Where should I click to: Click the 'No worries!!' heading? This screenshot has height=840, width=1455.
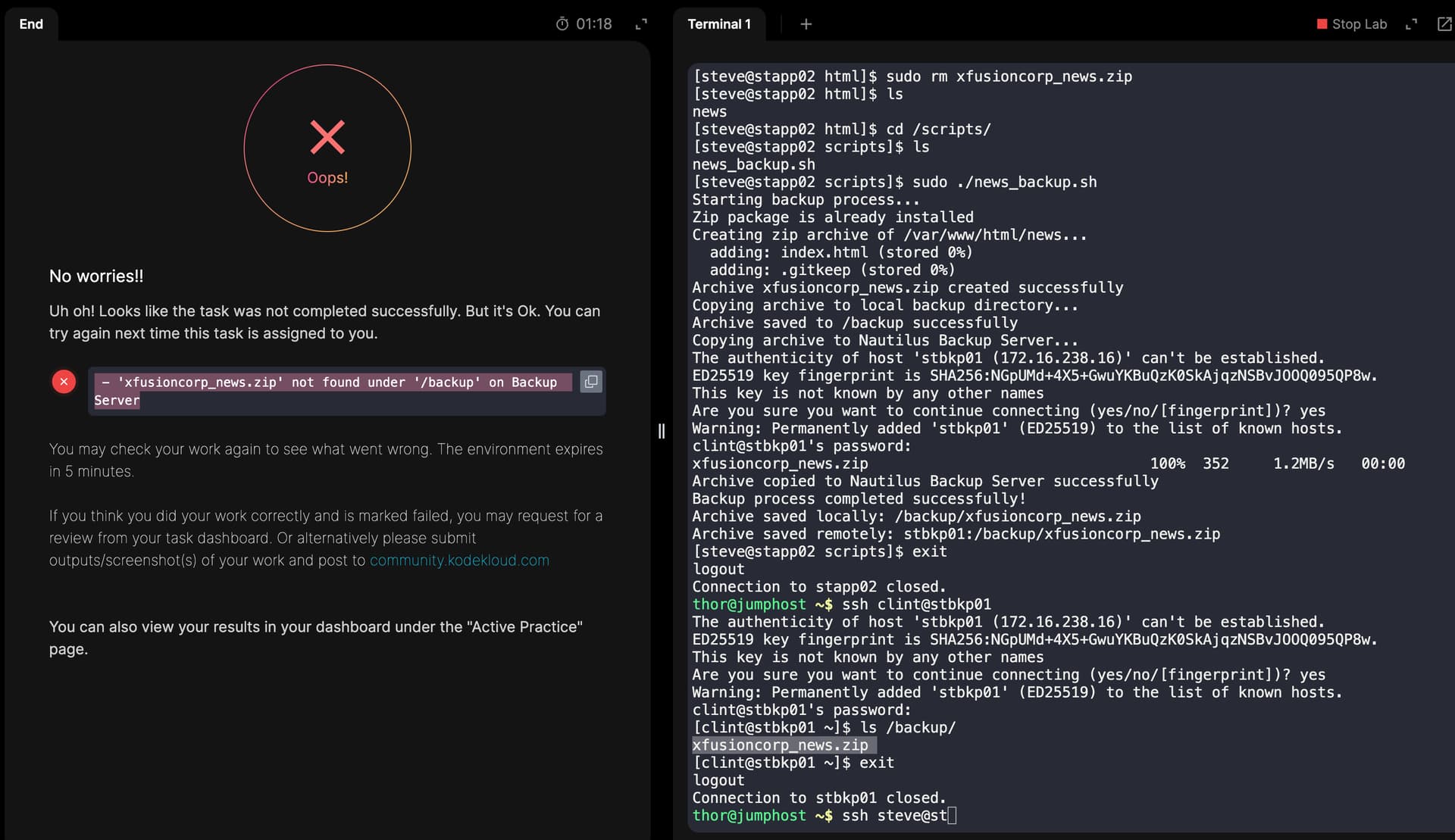[x=96, y=276]
